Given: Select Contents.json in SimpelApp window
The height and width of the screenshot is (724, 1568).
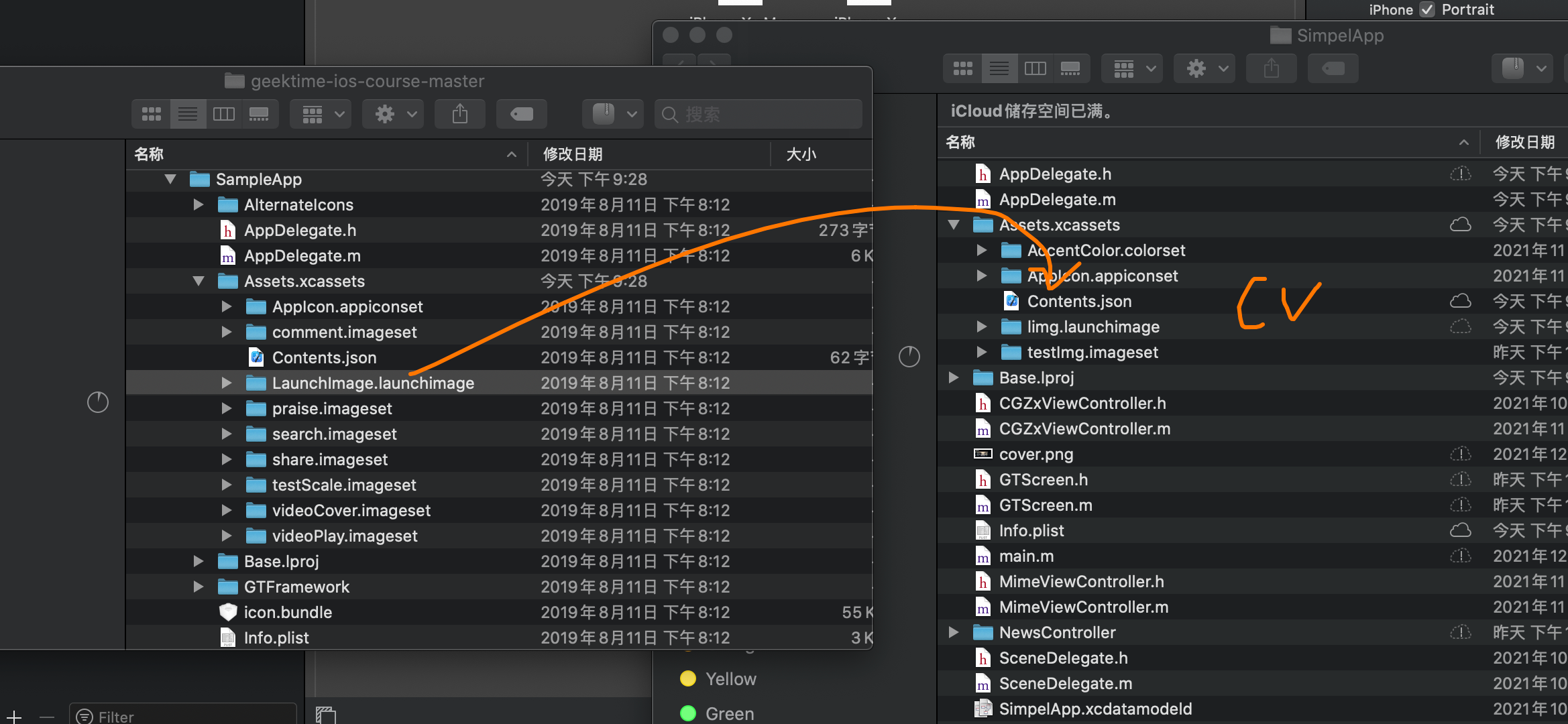Looking at the screenshot, I should pos(1079,302).
